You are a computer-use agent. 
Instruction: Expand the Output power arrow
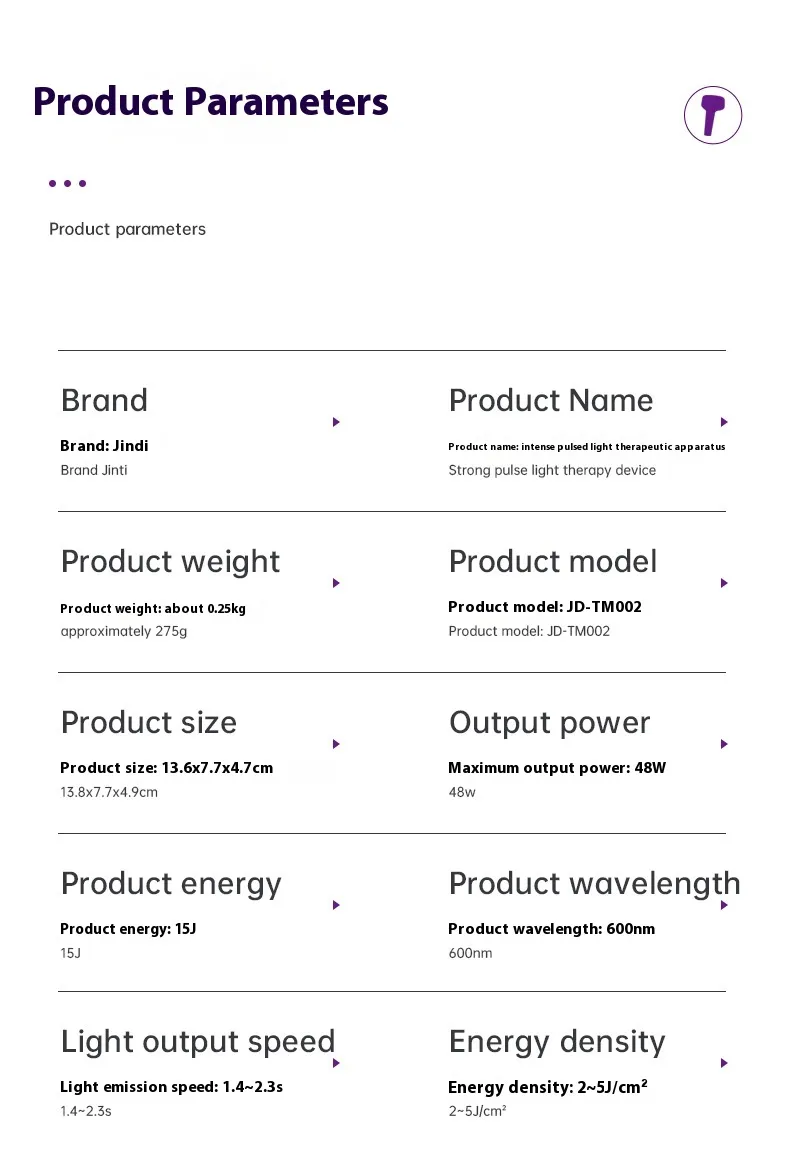point(724,744)
